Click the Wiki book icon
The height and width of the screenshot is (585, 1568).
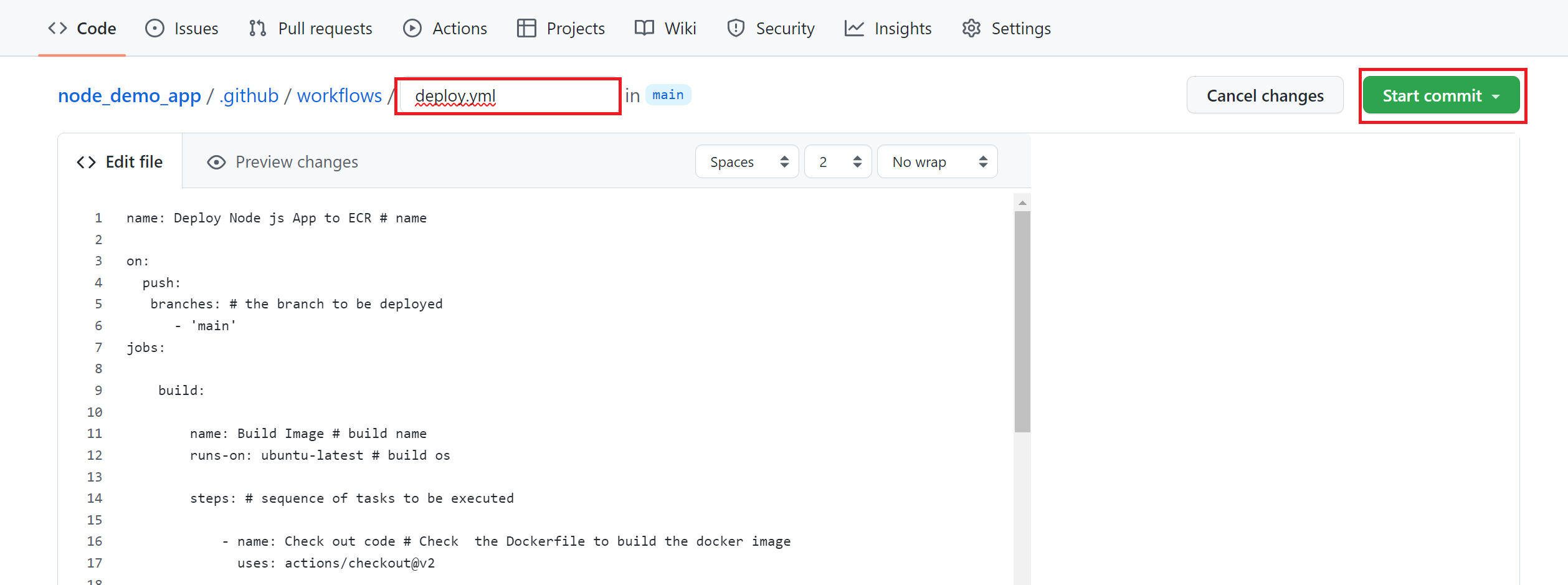coord(644,29)
